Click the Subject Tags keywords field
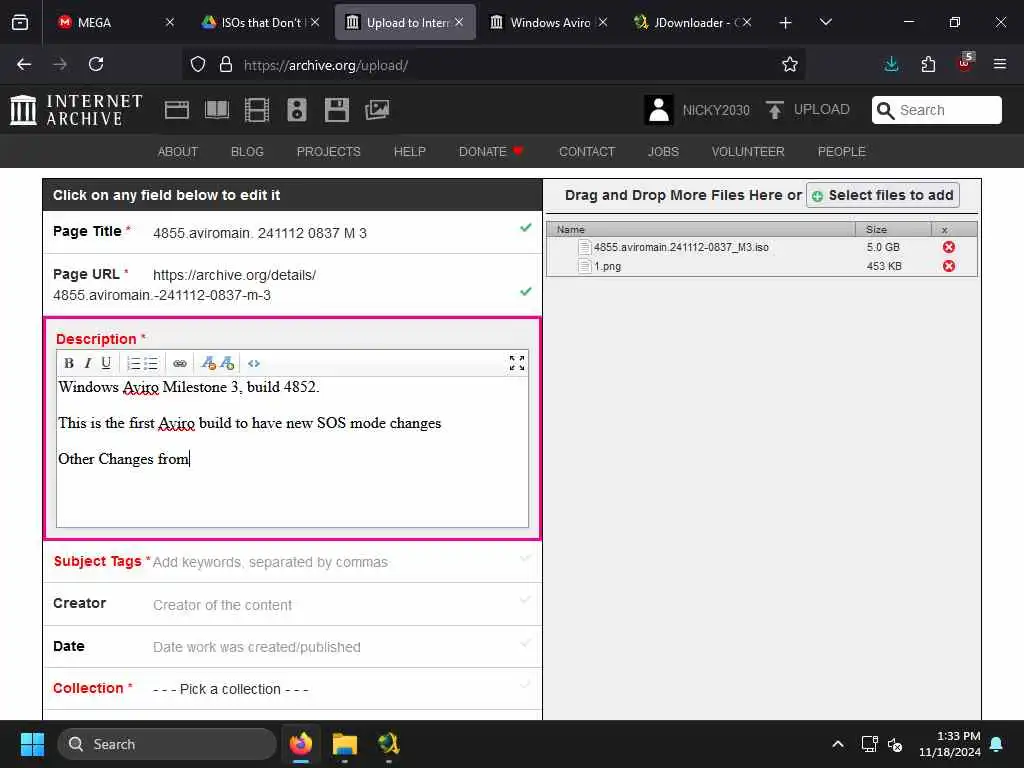The width and height of the screenshot is (1024, 768). point(293,562)
